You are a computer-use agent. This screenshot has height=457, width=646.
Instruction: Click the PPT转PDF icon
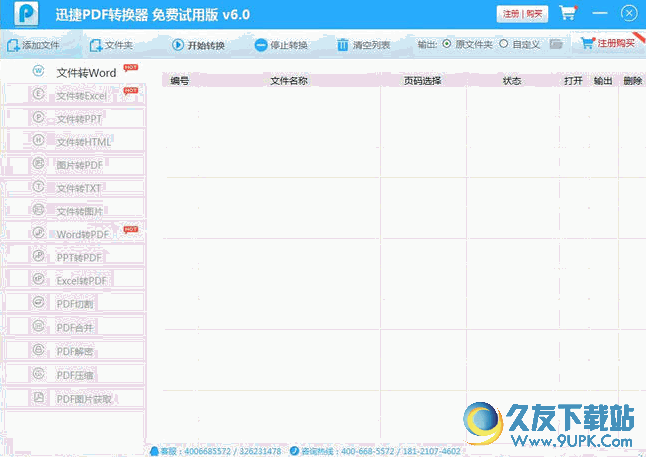(x=38, y=256)
